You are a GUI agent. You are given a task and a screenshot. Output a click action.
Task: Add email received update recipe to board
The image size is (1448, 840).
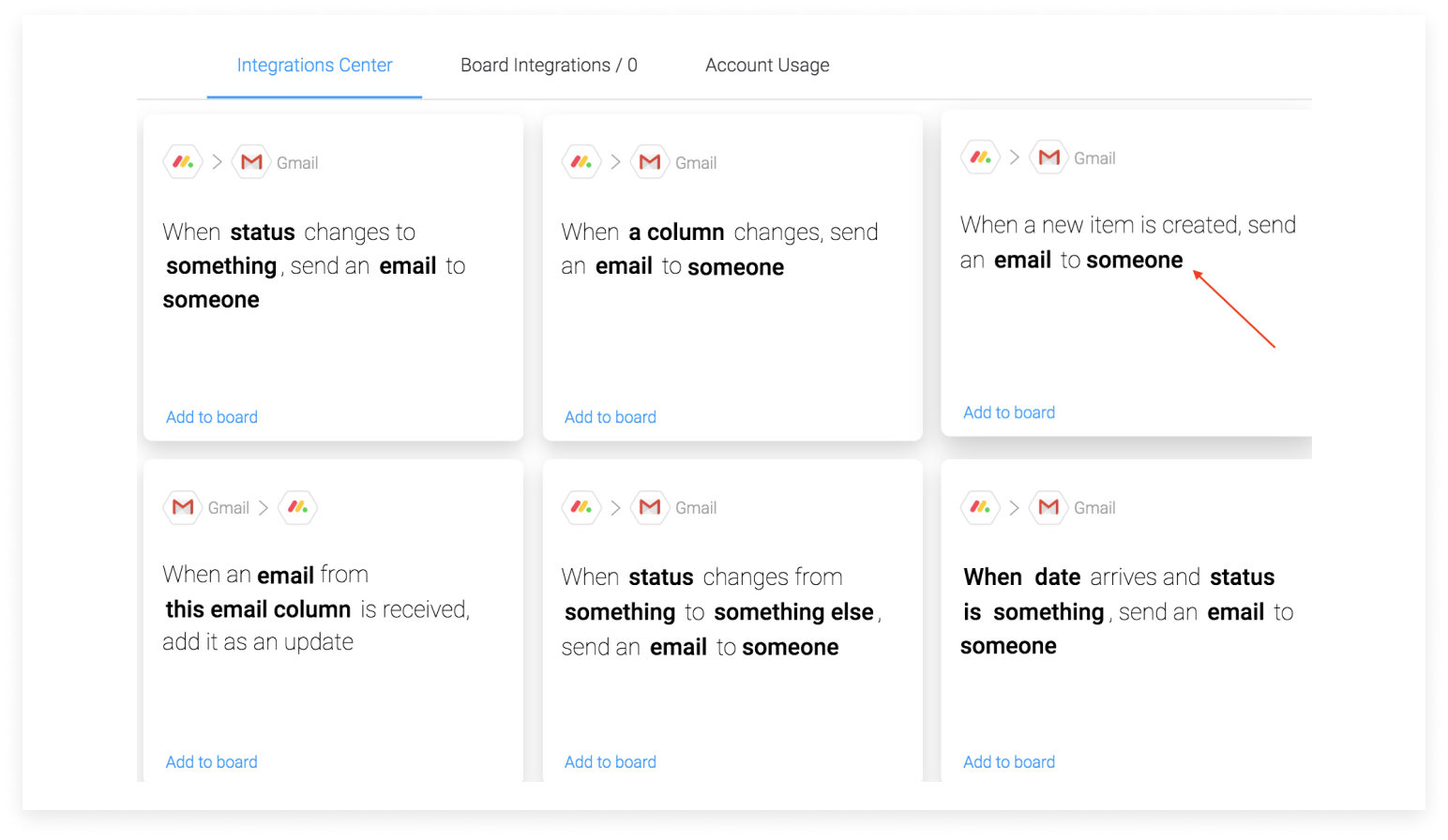pyautogui.click(x=212, y=762)
